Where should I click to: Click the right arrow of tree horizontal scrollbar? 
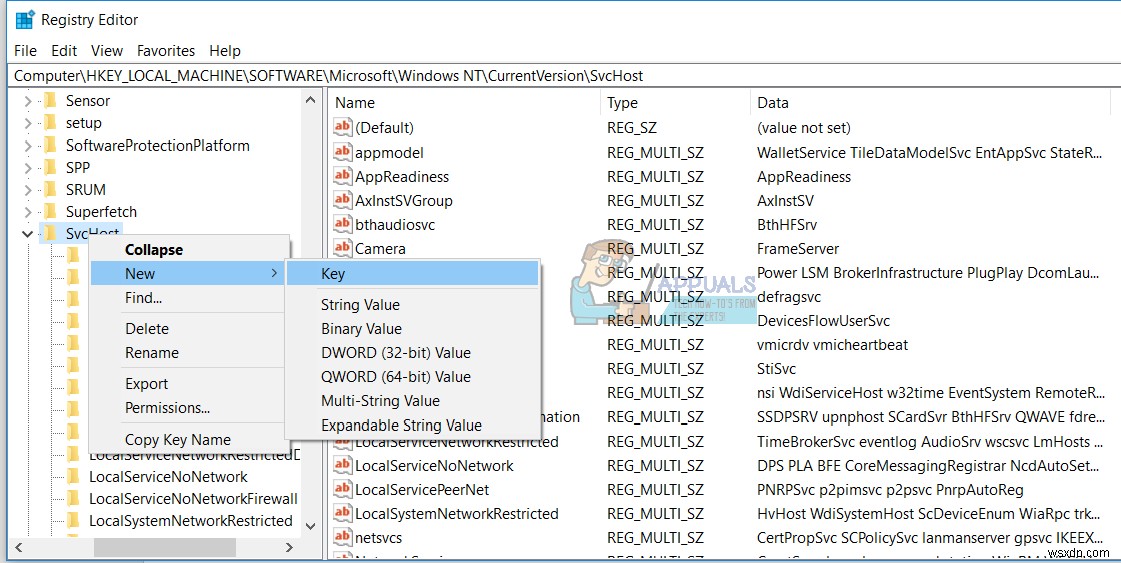point(289,547)
